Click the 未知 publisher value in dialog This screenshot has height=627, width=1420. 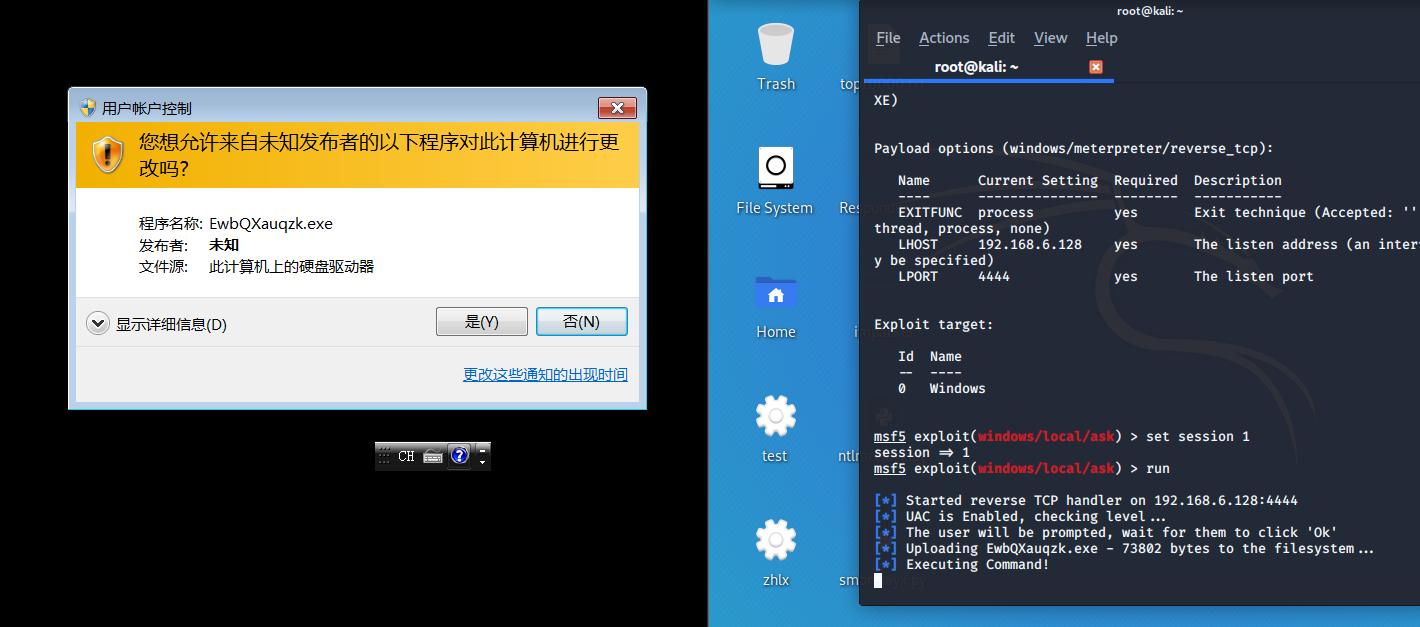[x=224, y=245]
